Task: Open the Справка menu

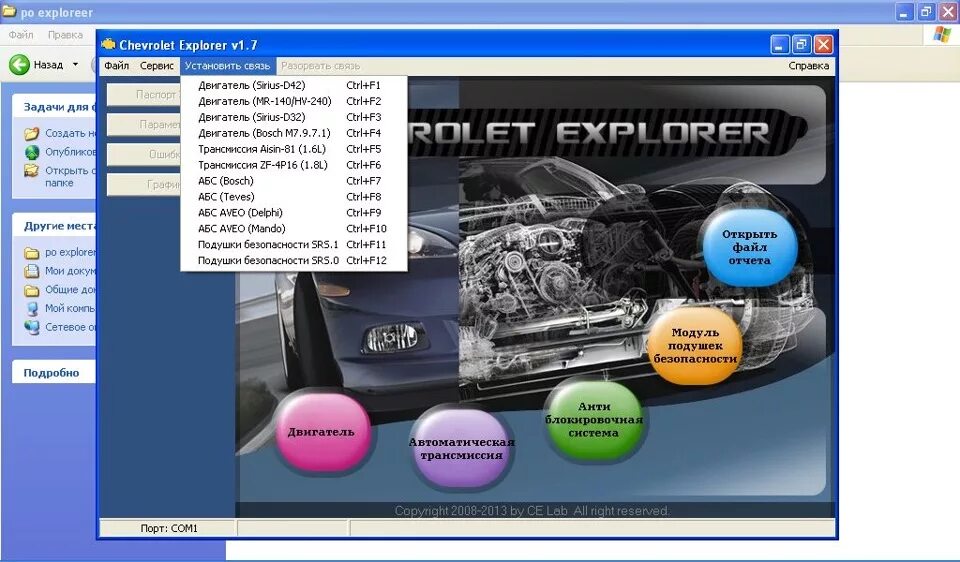Action: (809, 66)
